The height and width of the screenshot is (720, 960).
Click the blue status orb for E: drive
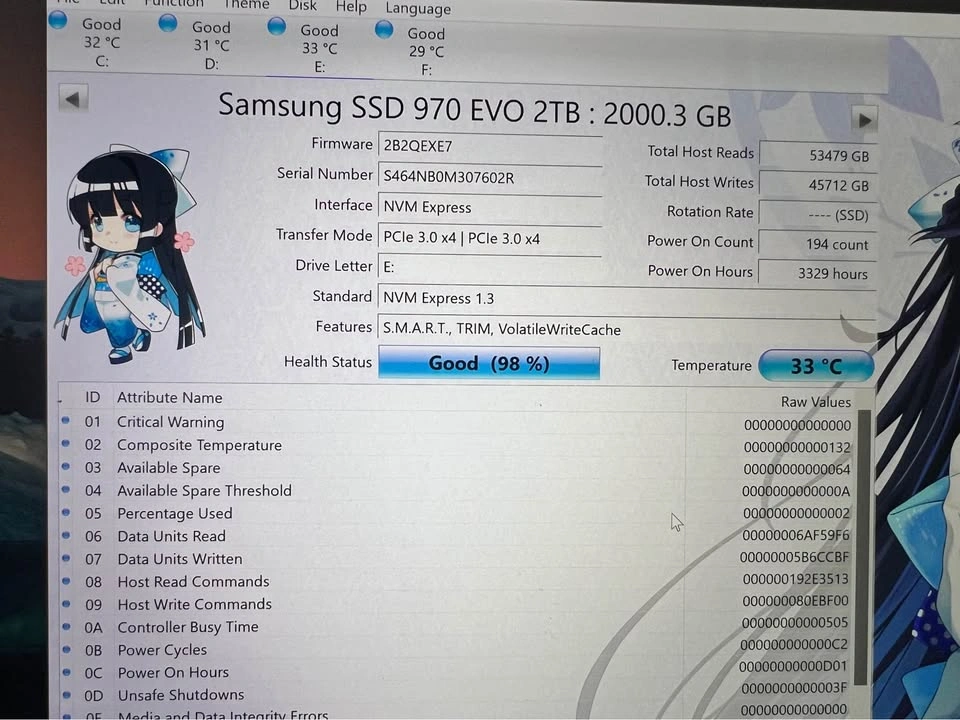pyautogui.click(x=276, y=26)
